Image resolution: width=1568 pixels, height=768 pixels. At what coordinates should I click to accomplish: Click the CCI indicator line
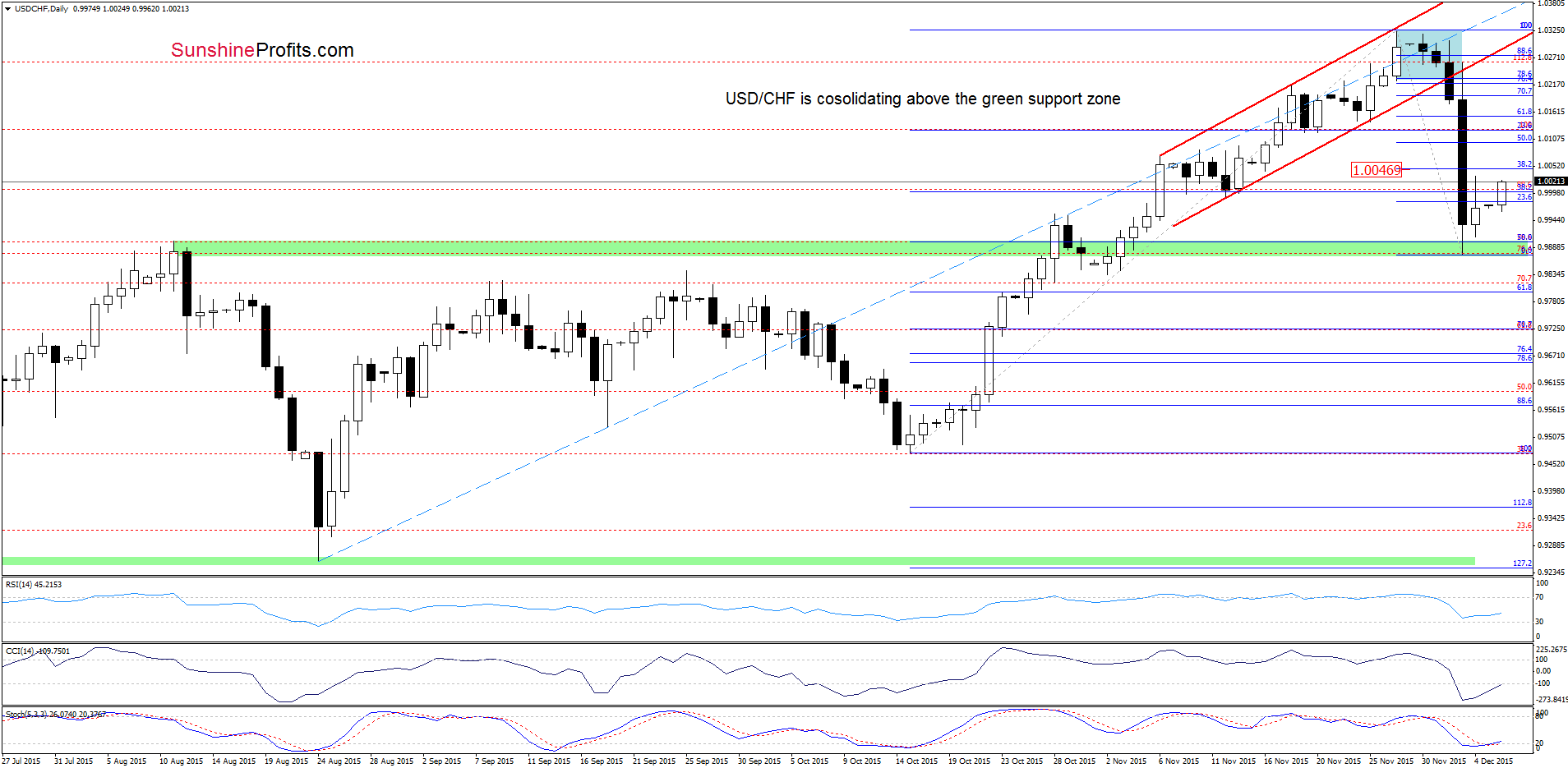tap(751, 674)
